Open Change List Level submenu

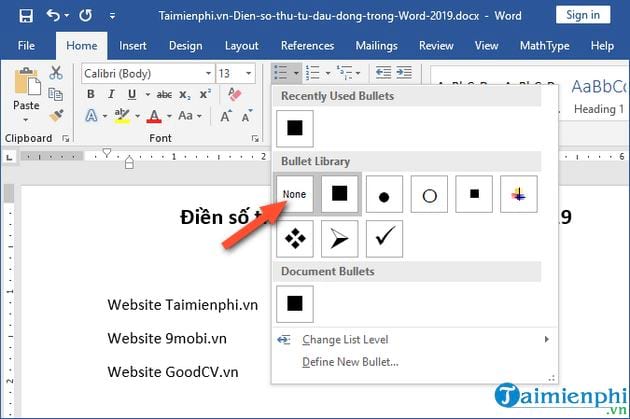click(x=414, y=339)
